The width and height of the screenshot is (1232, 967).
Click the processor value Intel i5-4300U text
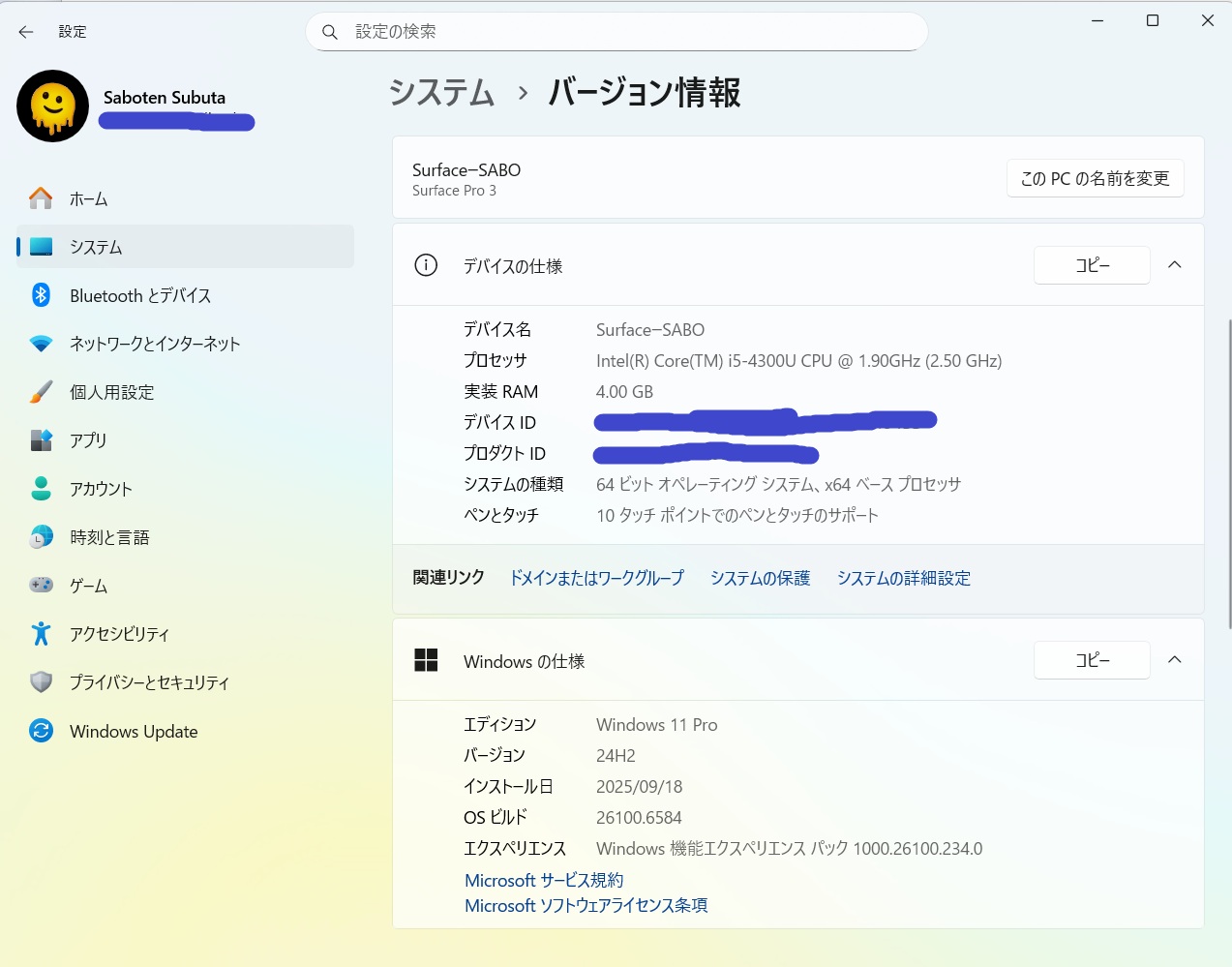pos(799,361)
